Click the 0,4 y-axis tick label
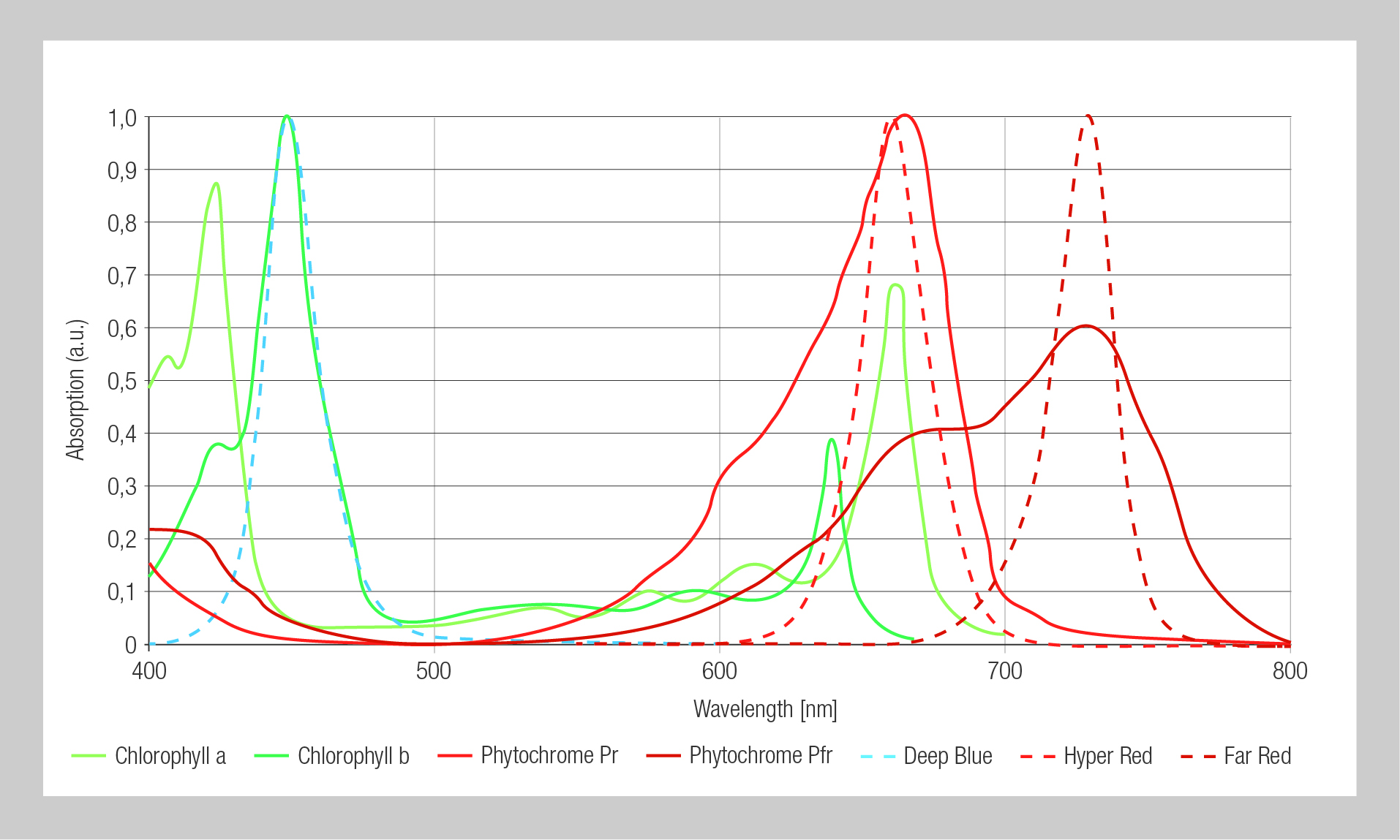Viewport: 1400px width, 840px height. click(x=122, y=434)
